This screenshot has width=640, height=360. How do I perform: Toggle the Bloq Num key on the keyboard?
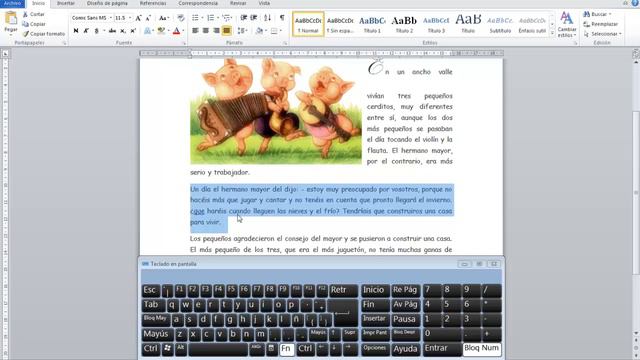point(482,349)
